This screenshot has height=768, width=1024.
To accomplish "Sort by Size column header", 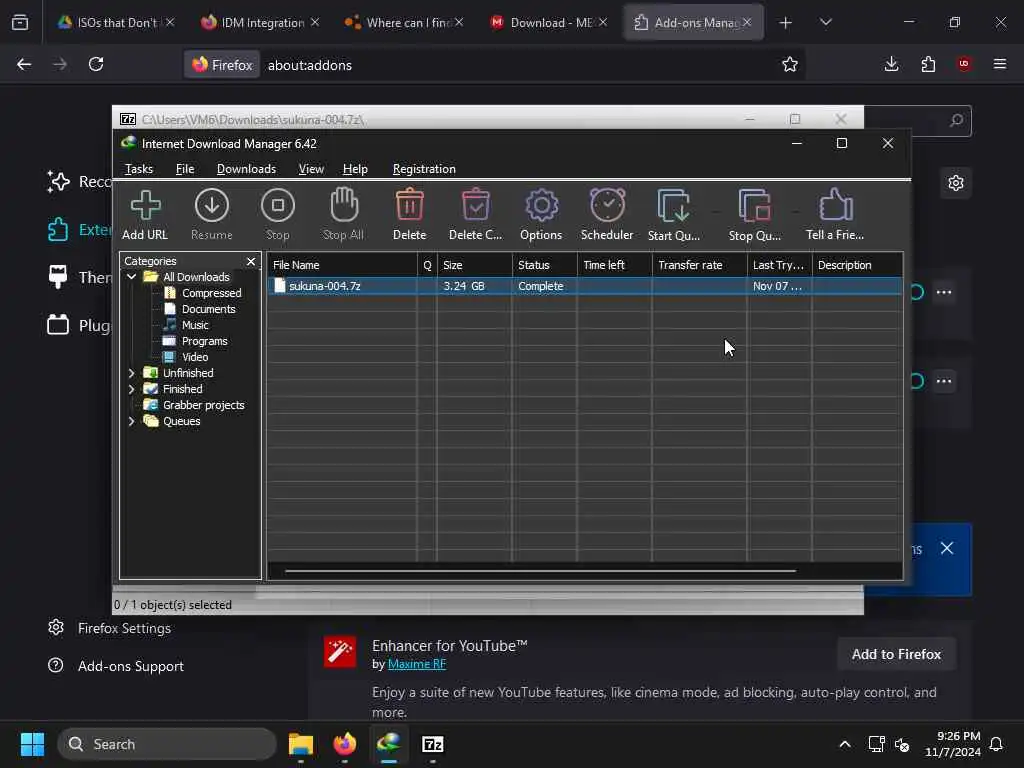I will pyautogui.click(x=475, y=265).
